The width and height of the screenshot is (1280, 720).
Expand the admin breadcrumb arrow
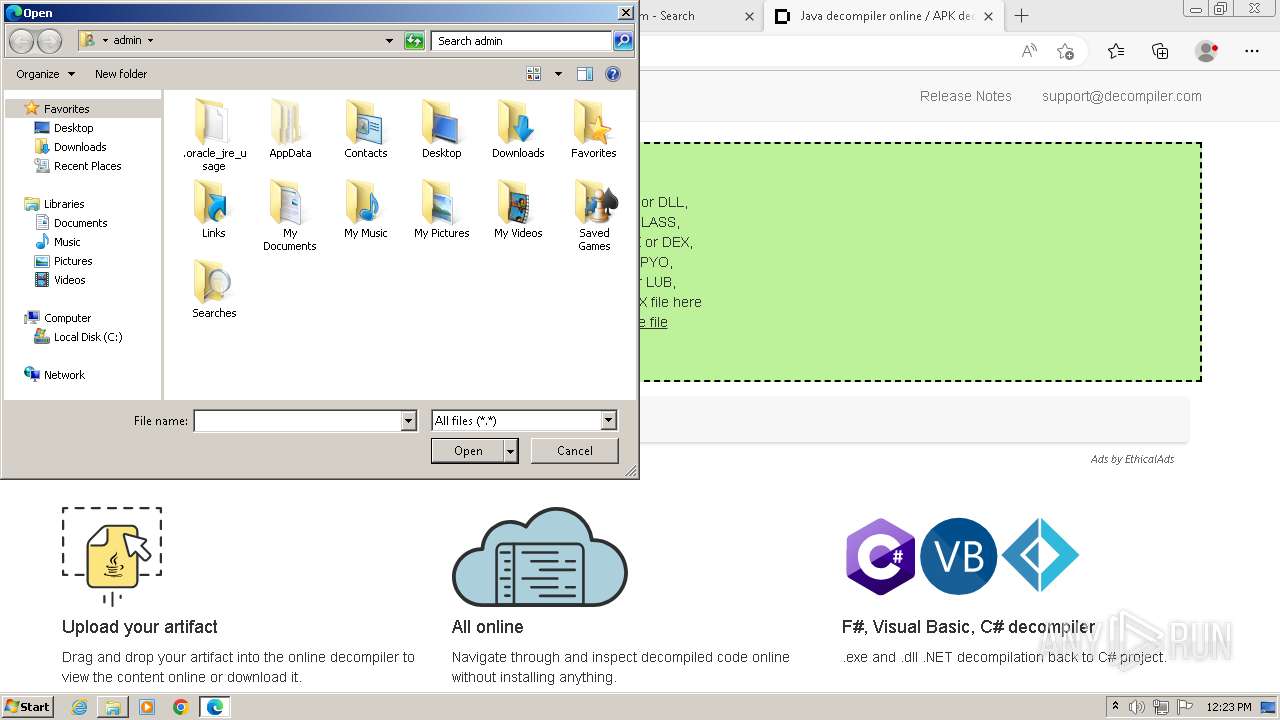pos(150,41)
